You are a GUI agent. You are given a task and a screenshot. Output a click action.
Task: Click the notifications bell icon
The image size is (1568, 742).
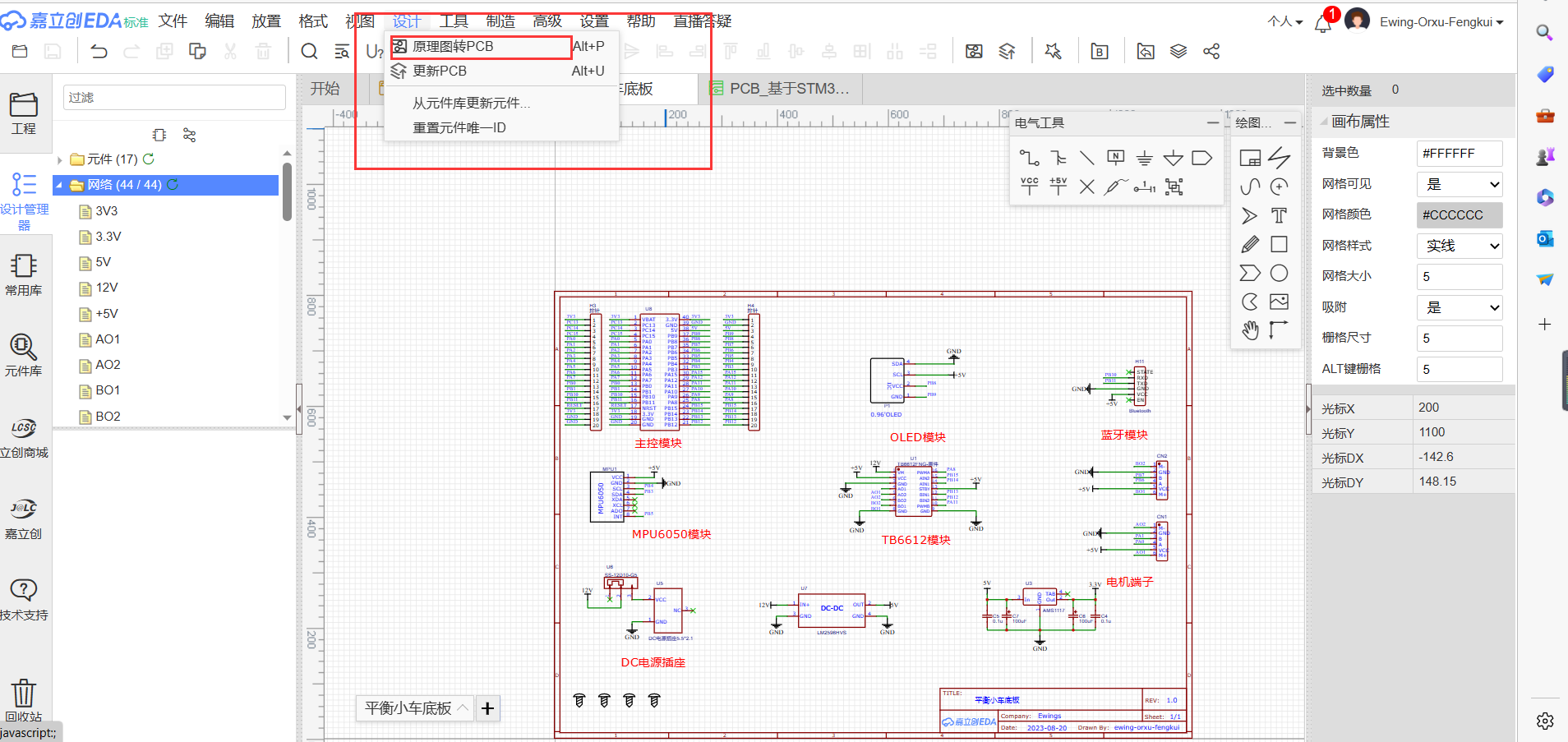point(1323,23)
